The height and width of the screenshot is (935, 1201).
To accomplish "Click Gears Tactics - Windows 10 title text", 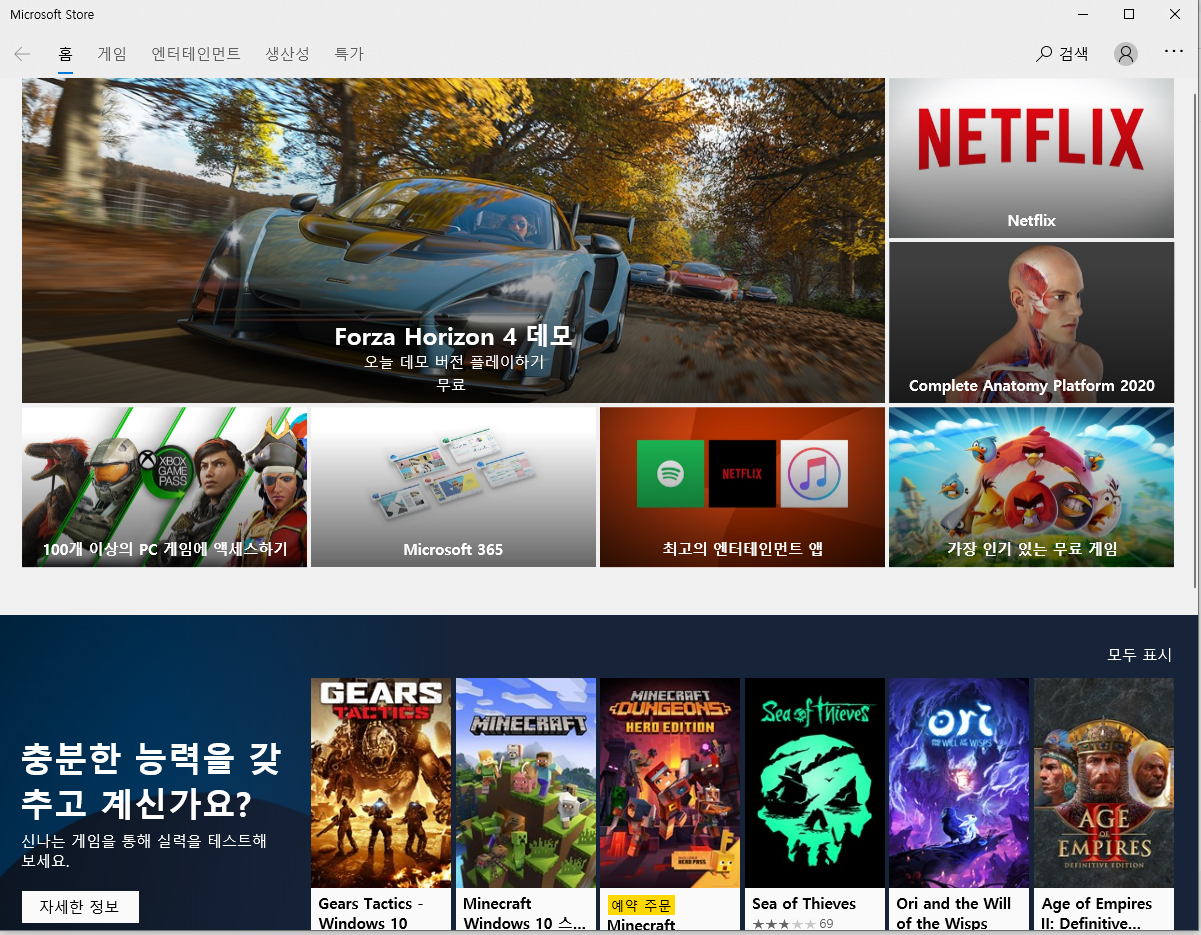I will click(371, 913).
